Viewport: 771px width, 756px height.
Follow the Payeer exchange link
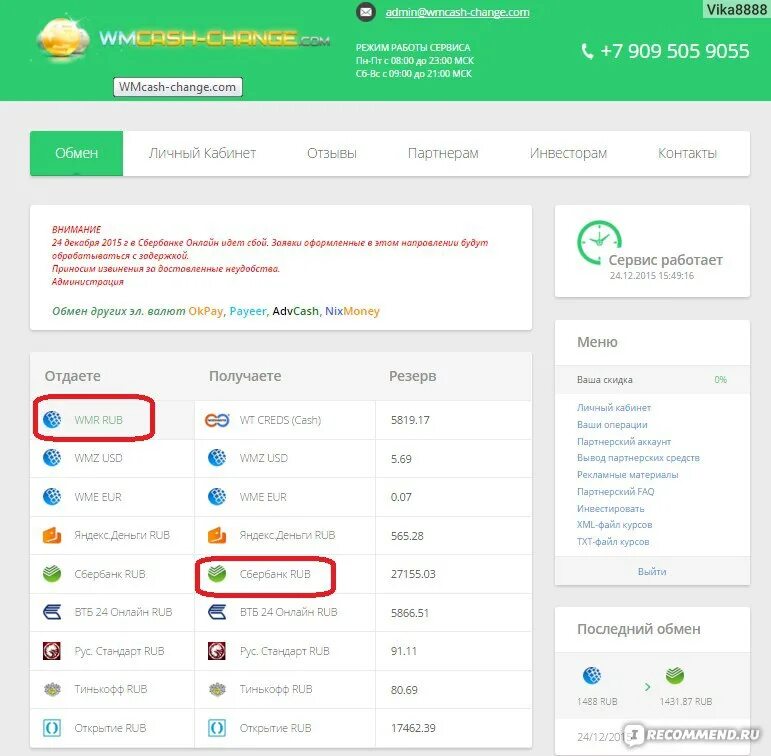pos(248,311)
